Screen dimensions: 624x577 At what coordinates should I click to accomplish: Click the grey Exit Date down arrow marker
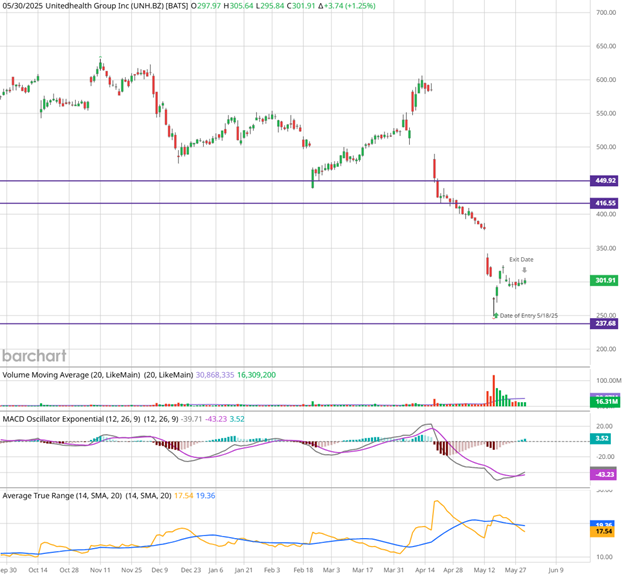click(524, 270)
